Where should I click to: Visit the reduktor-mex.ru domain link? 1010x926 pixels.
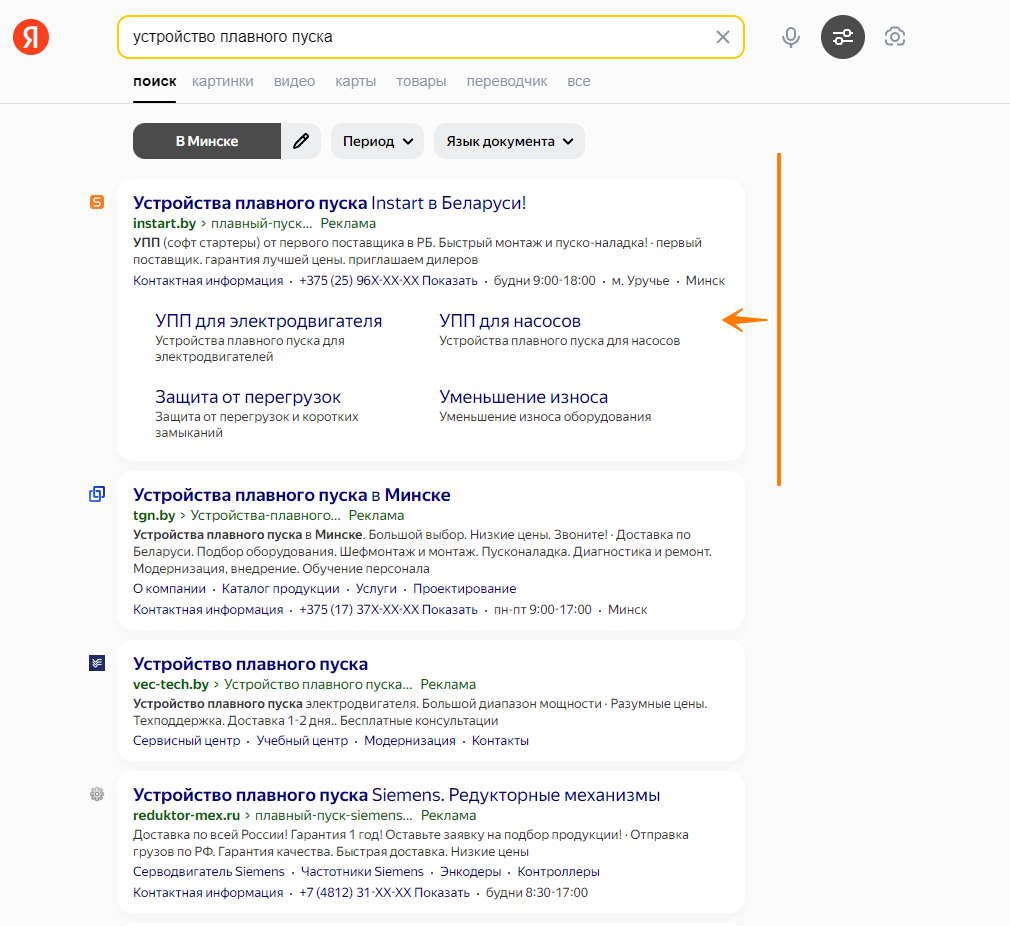pyautogui.click(x=186, y=815)
